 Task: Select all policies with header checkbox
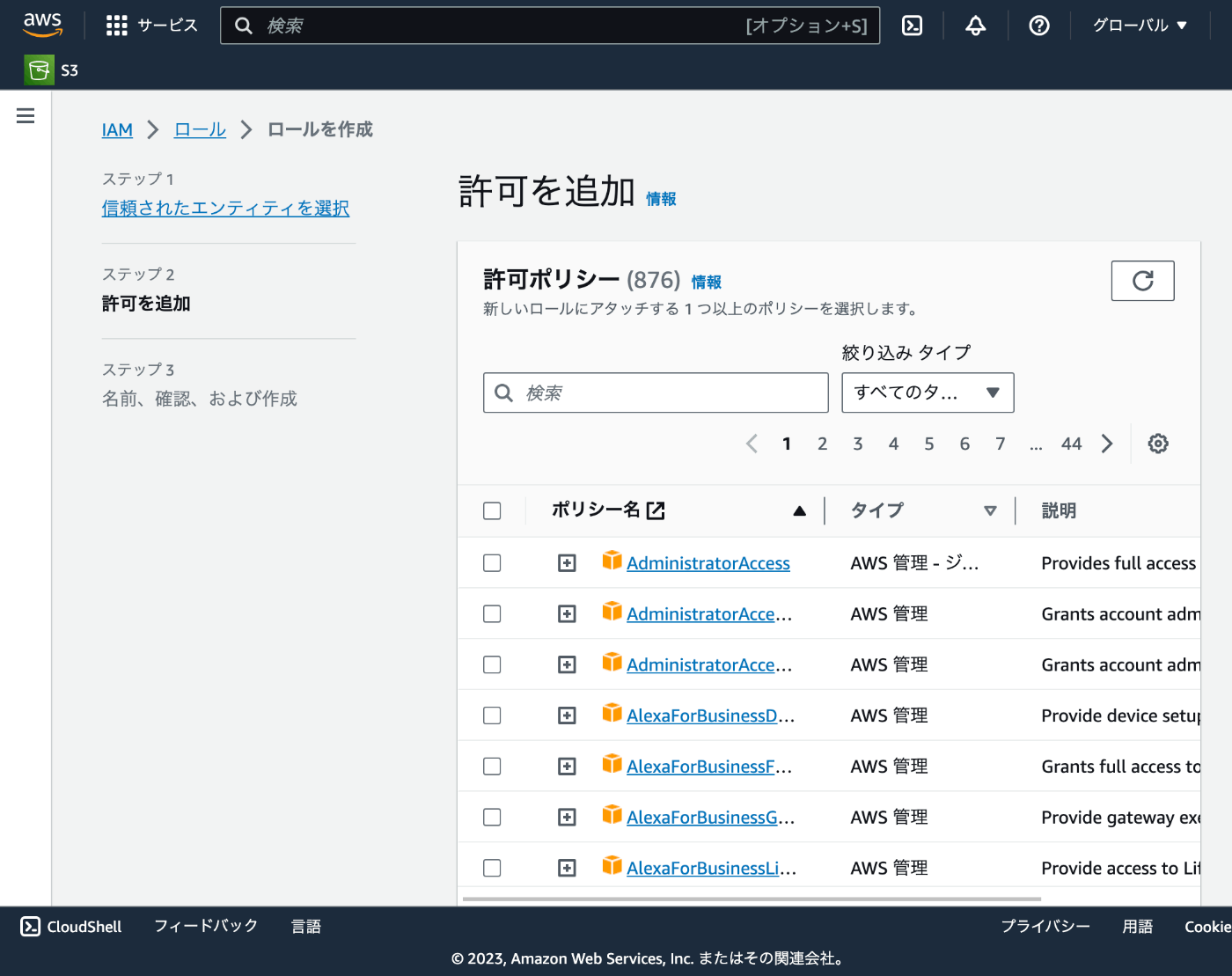(492, 510)
